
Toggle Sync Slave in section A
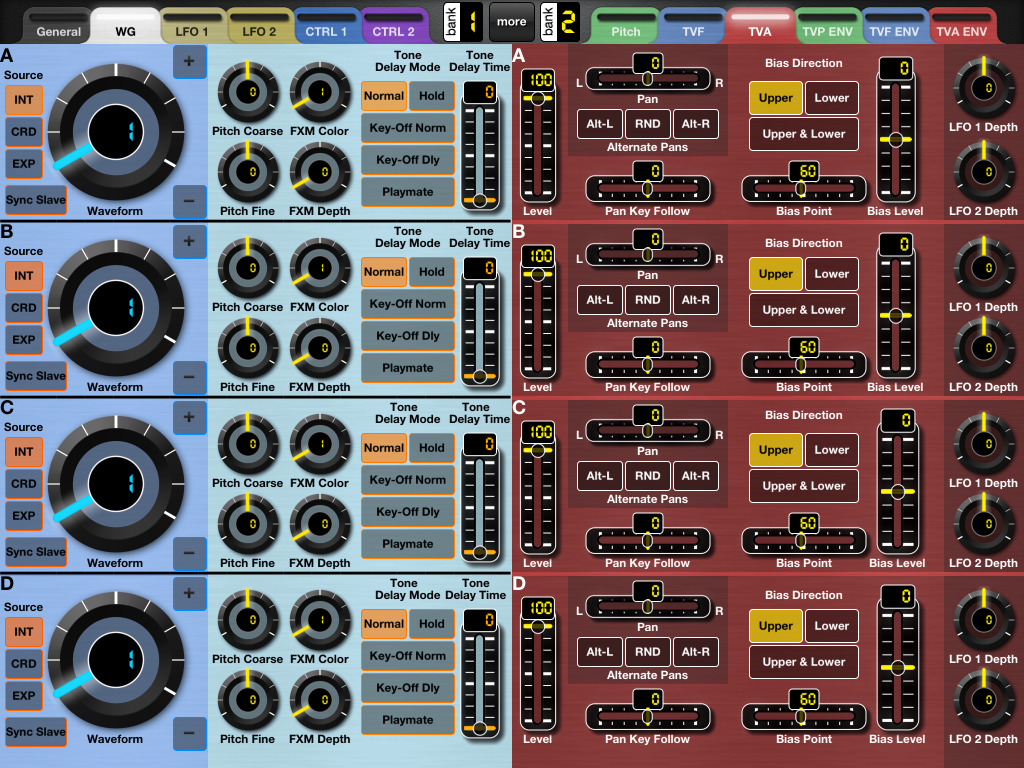click(x=36, y=200)
